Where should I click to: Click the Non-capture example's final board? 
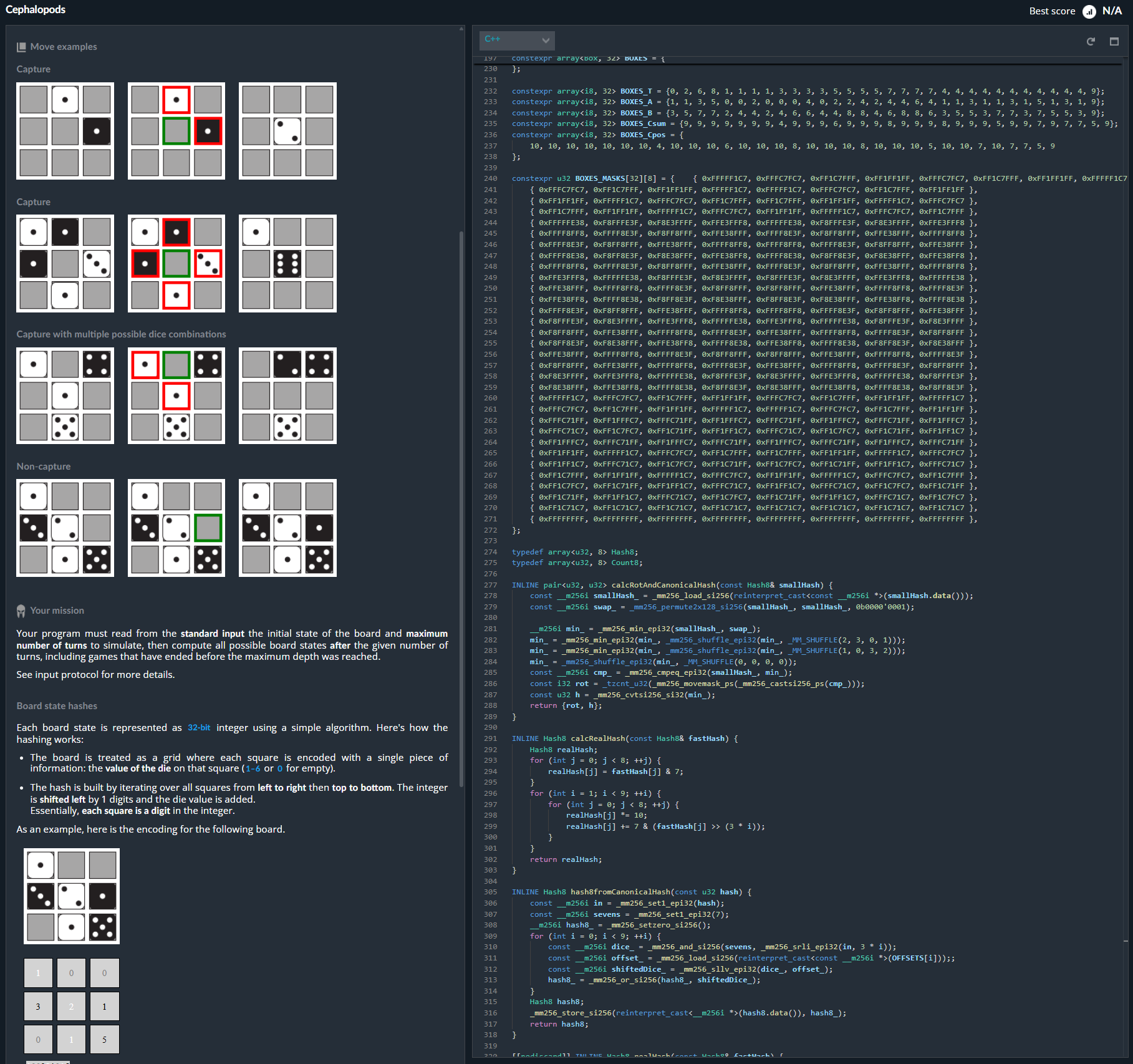[x=287, y=528]
